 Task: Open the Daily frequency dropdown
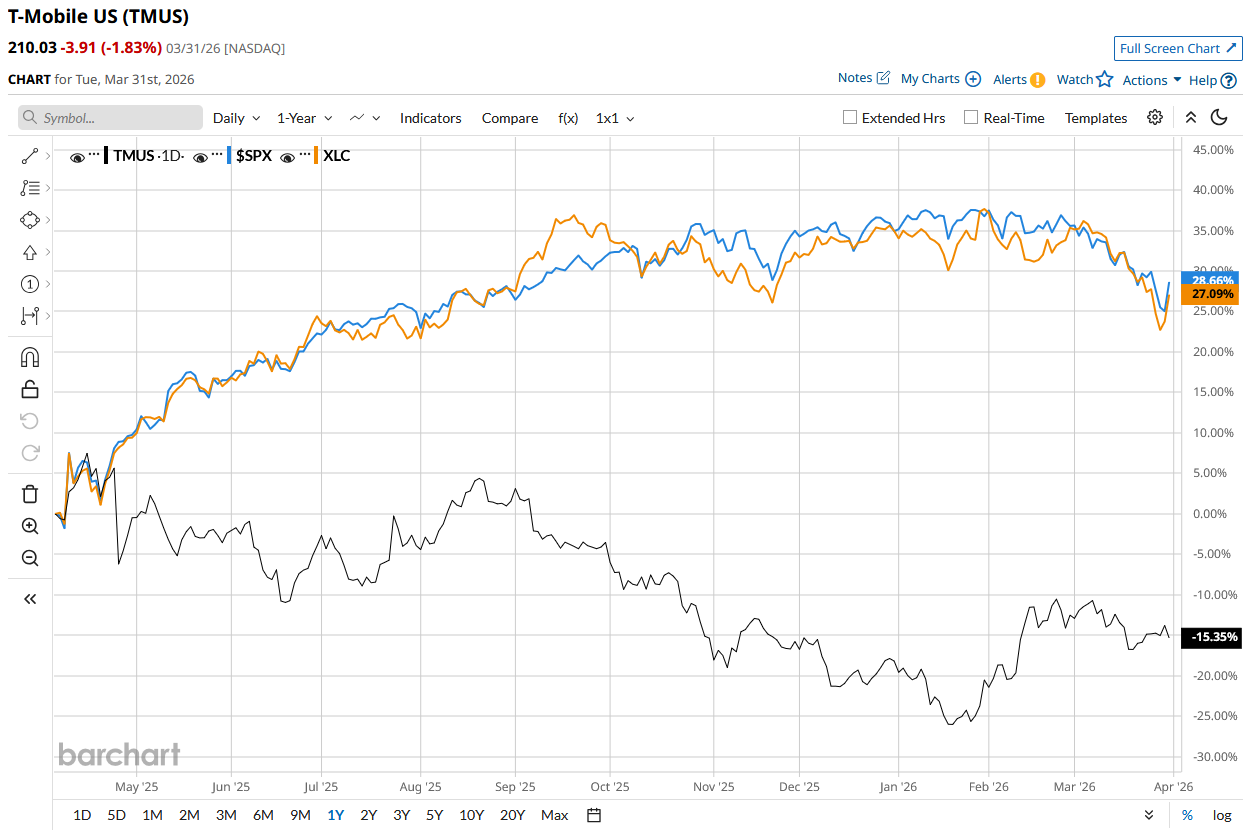click(236, 118)
